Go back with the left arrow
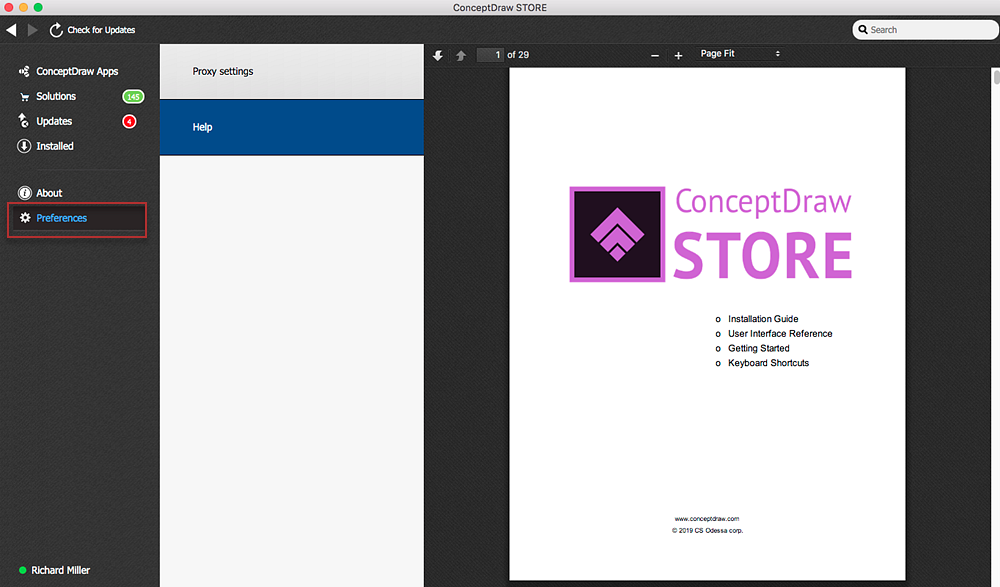1000x587 pixels. click(x=11, y=30)
